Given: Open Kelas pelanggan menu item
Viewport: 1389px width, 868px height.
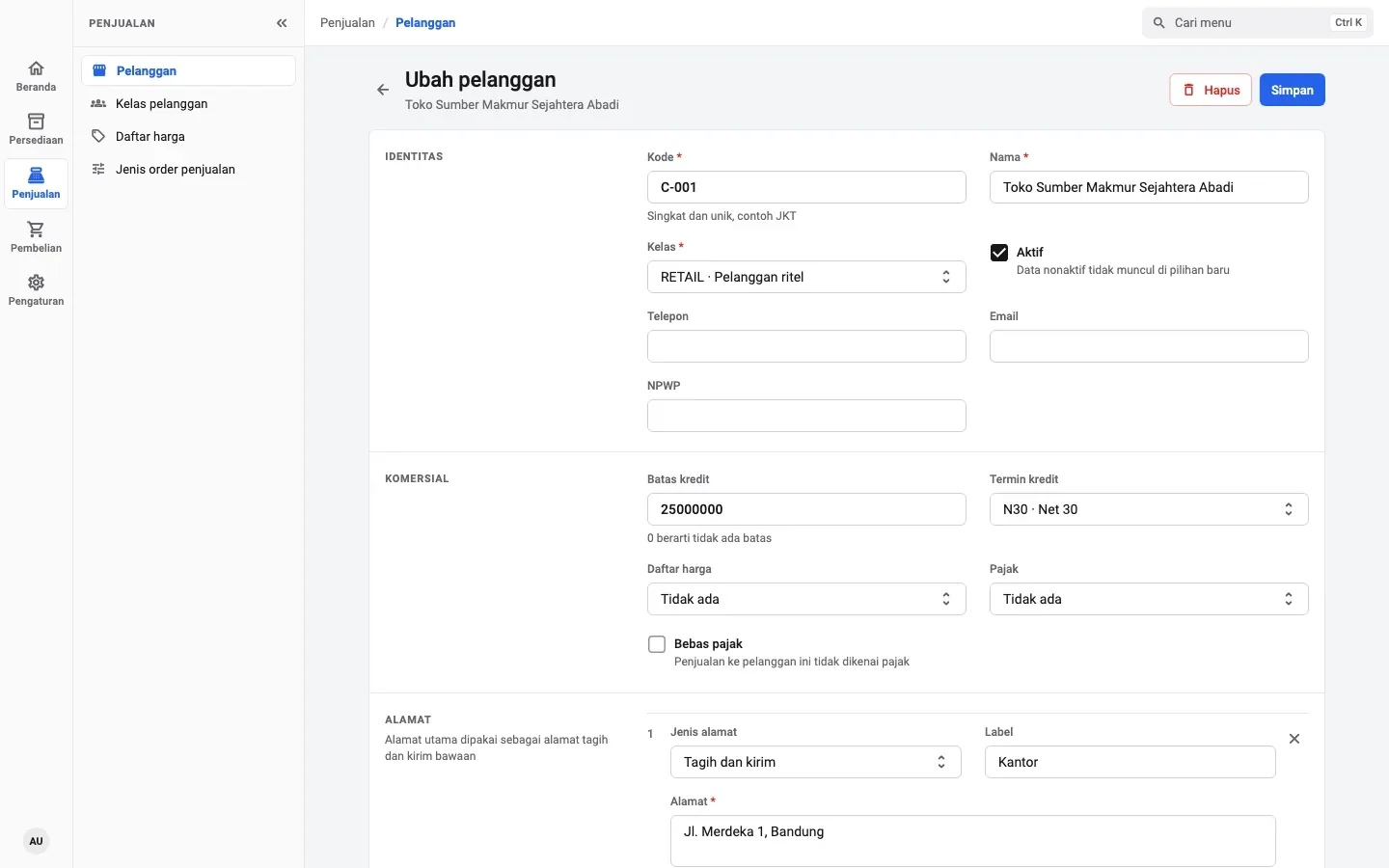Looking at the screenshot, I should click(188, 103).
